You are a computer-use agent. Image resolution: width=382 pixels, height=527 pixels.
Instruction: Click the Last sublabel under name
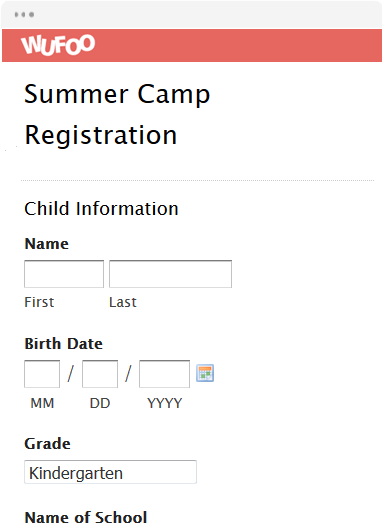(x=123, y=302)
